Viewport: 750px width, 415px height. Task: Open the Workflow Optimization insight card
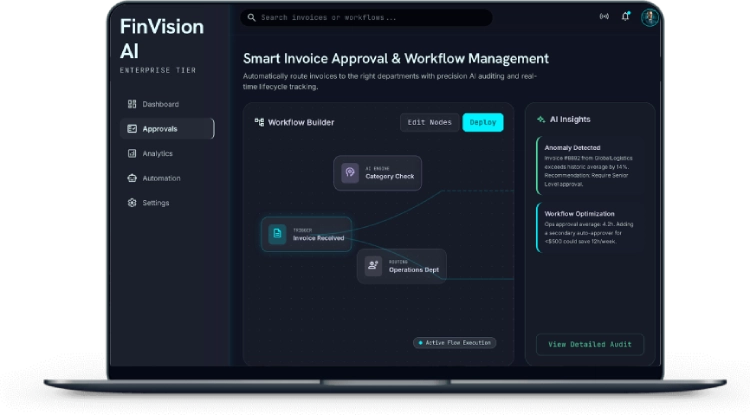click(590, 228)
